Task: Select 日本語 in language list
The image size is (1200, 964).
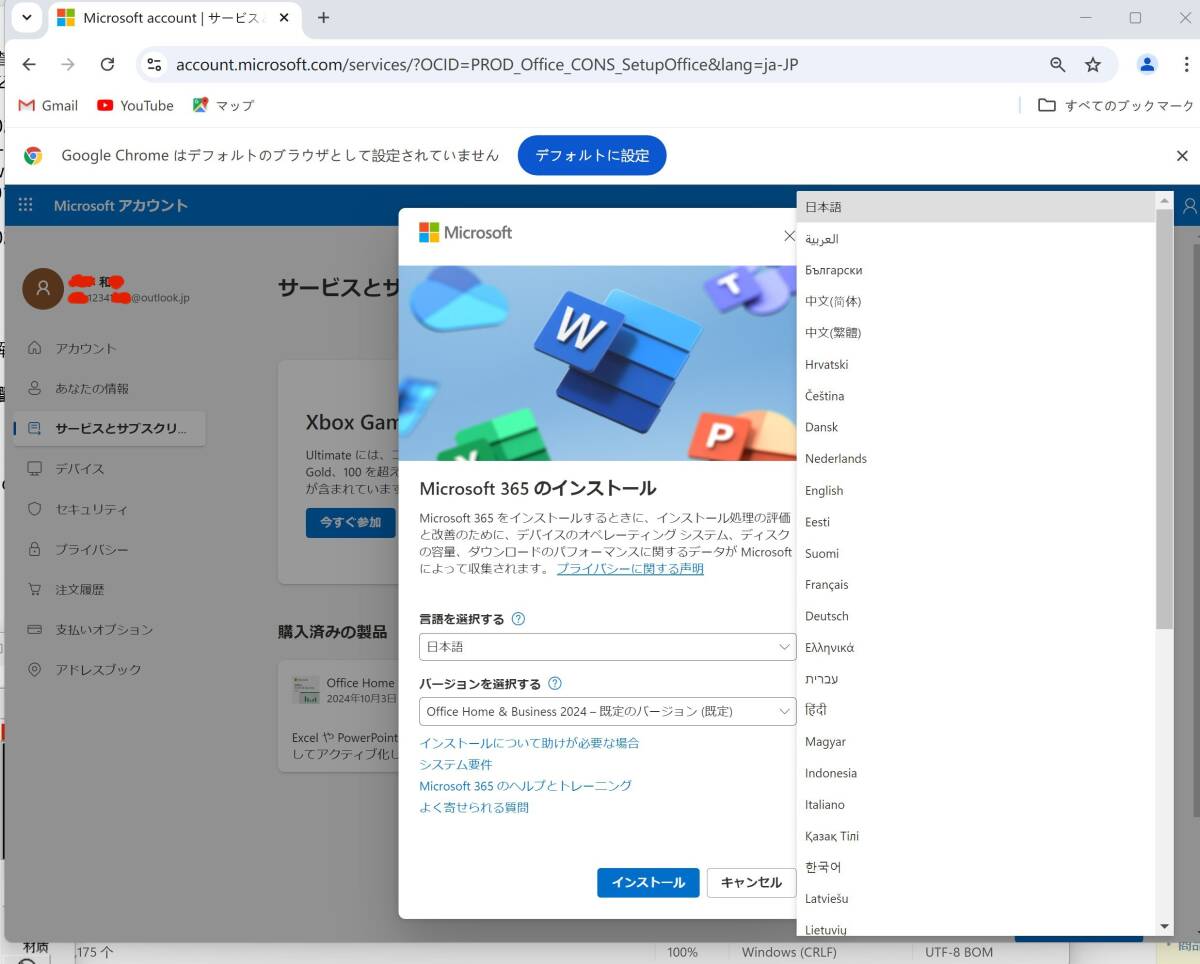Action: point(976,207)
